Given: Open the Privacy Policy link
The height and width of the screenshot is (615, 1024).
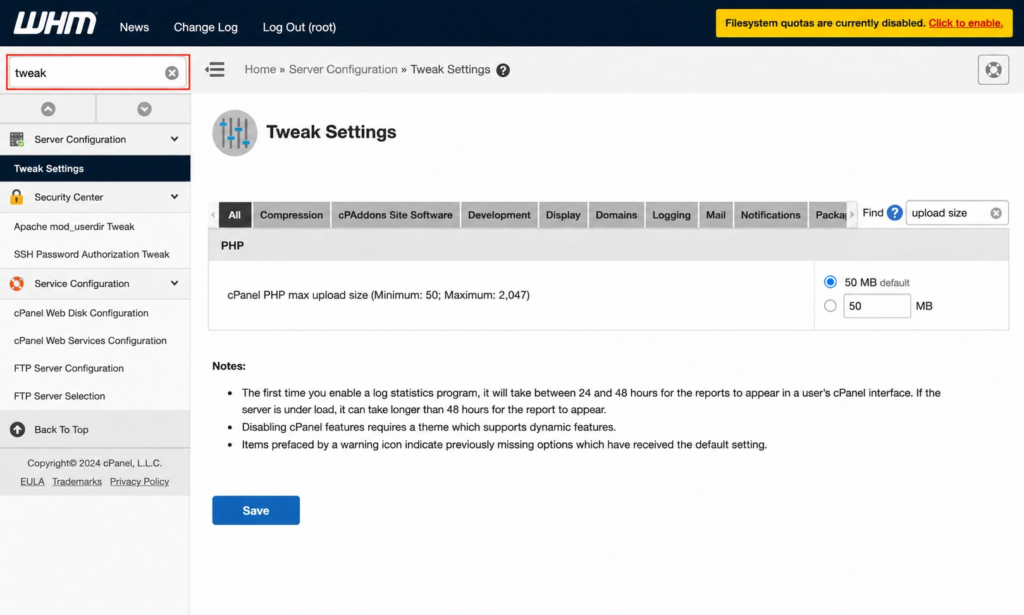Looking at the screenshot, I should [139, 481].
